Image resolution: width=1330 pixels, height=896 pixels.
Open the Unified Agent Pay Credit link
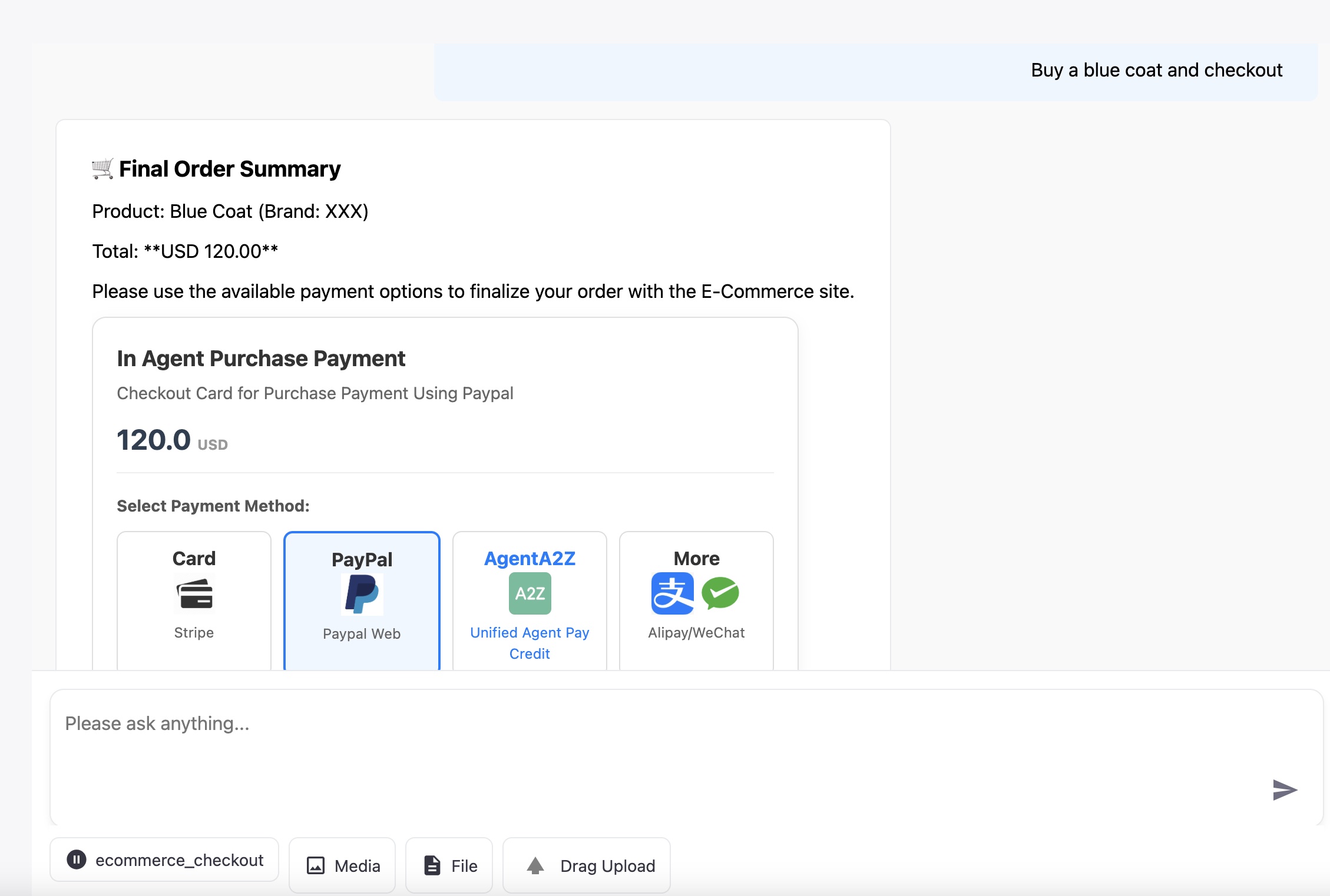[x=529, y=642]
